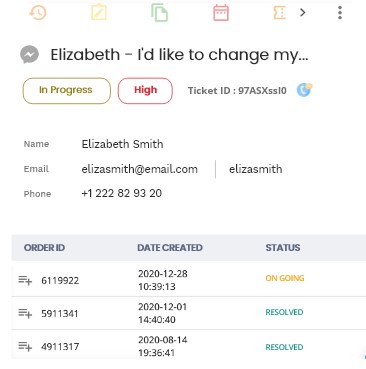Image resolution: width=366 pixels, height=369 pixels.
Task: Expand more toolbar items with right chevron
Action: (x=302, y=13)
